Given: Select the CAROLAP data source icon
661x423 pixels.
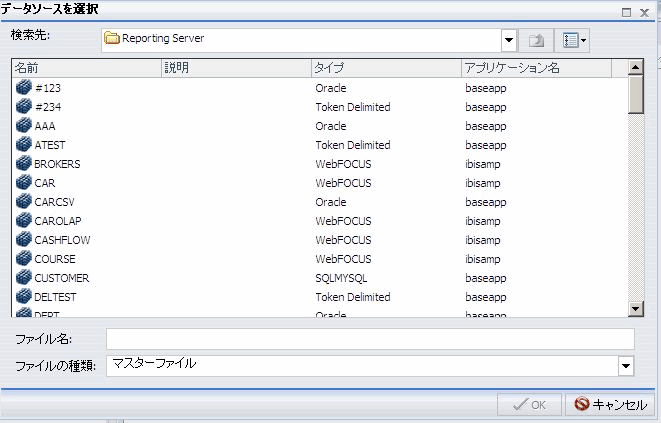Looking at the screenshot, I should coord(24,221).
